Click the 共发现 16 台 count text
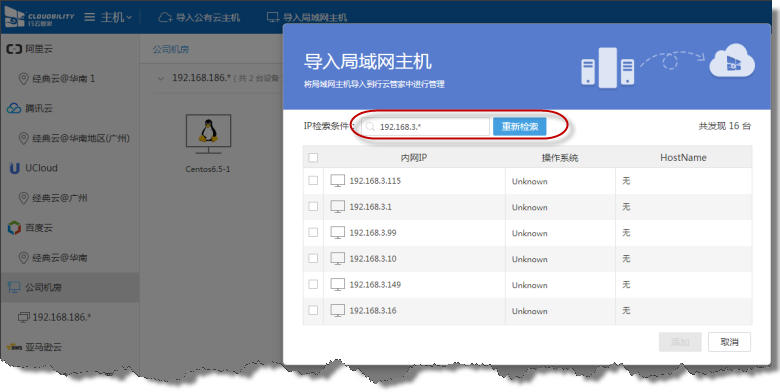This screenshot has width=780, height=392. click(724, 126)
